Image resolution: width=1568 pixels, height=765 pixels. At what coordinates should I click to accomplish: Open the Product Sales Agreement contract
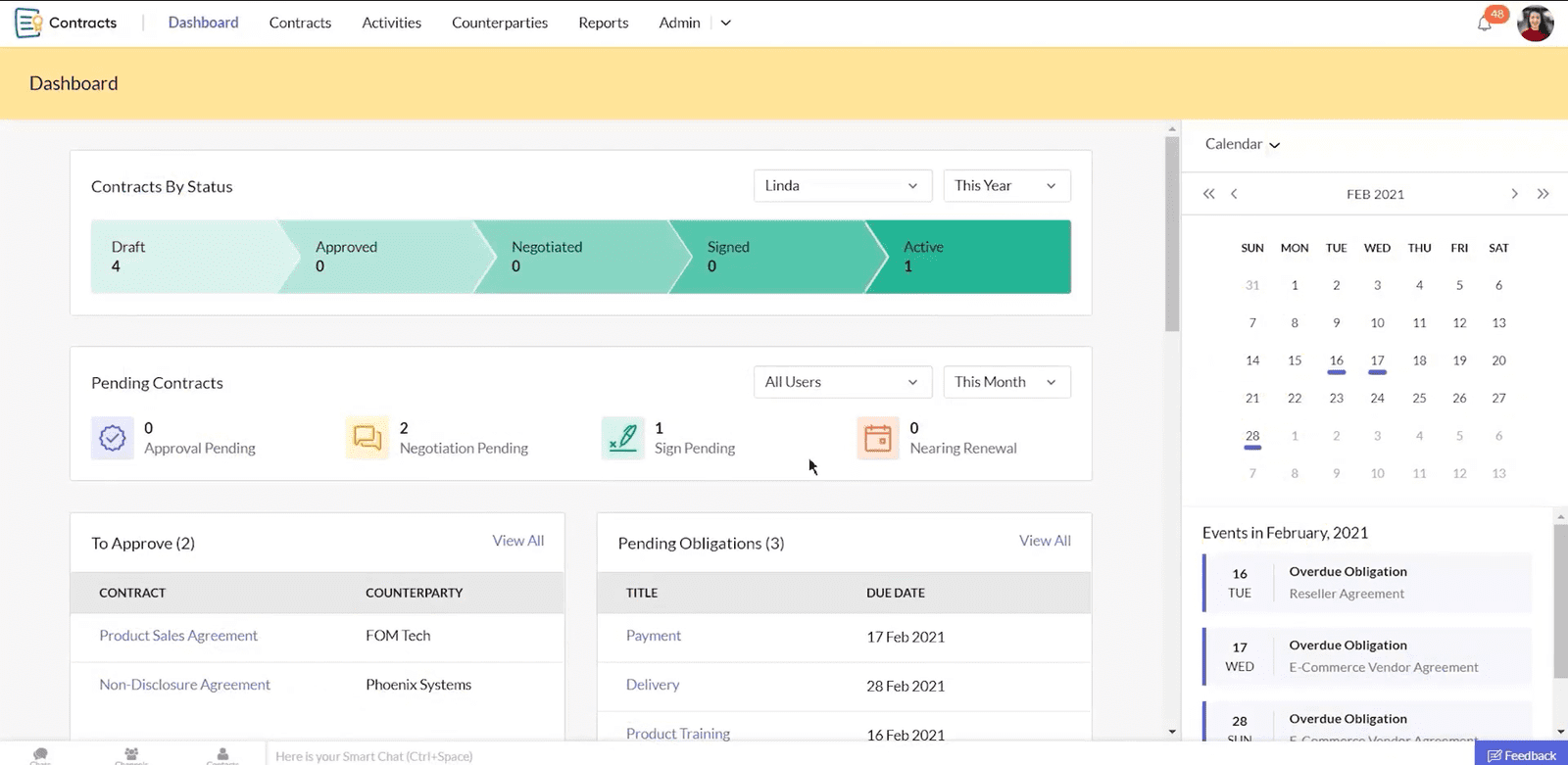tap(178, 636)
